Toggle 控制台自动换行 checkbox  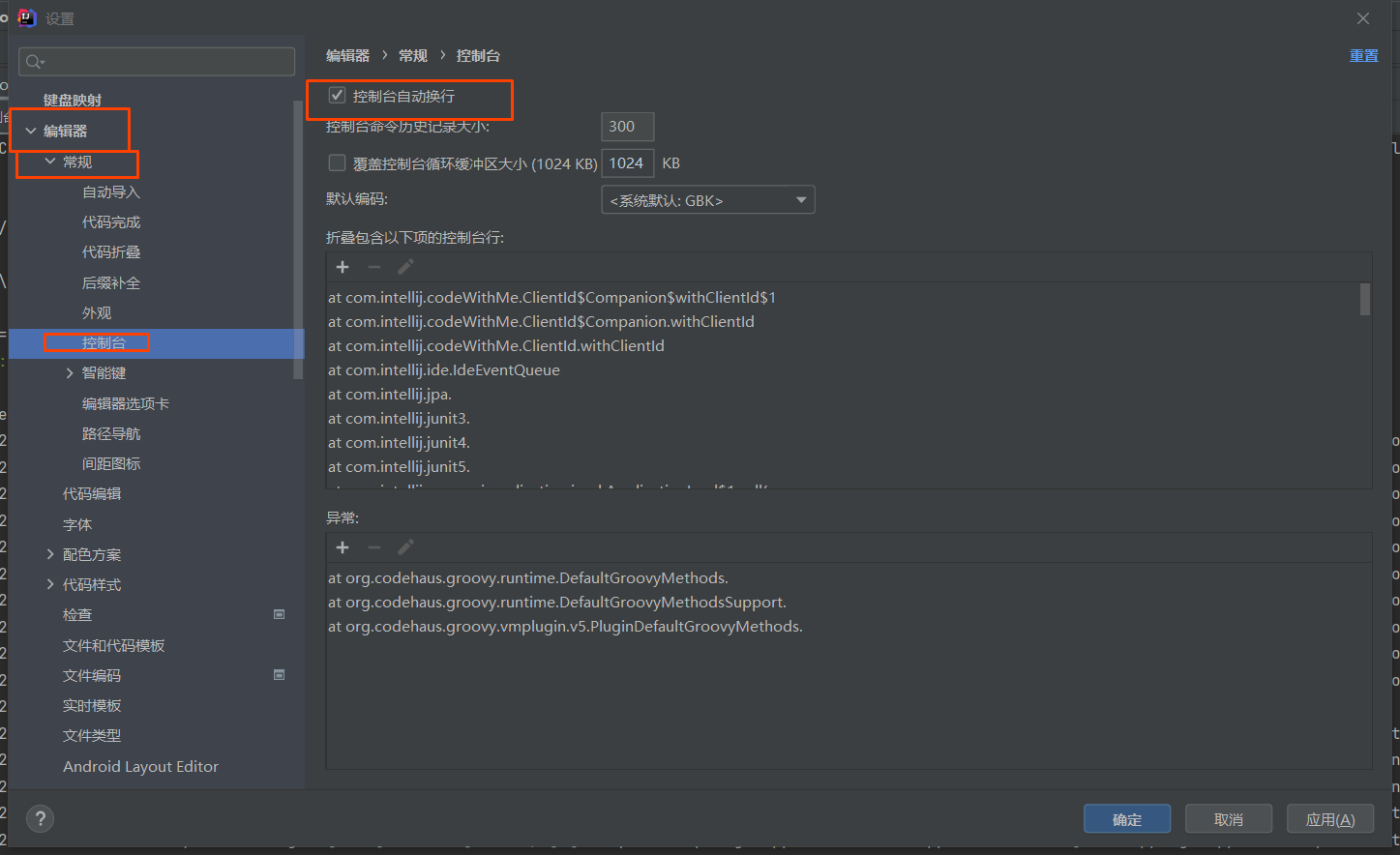pos(337,95)
